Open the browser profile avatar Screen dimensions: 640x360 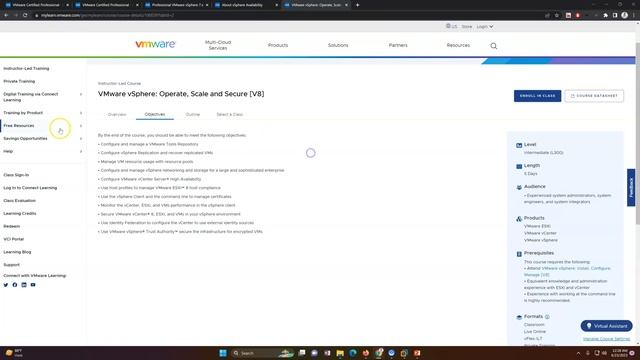coord(624,15)
